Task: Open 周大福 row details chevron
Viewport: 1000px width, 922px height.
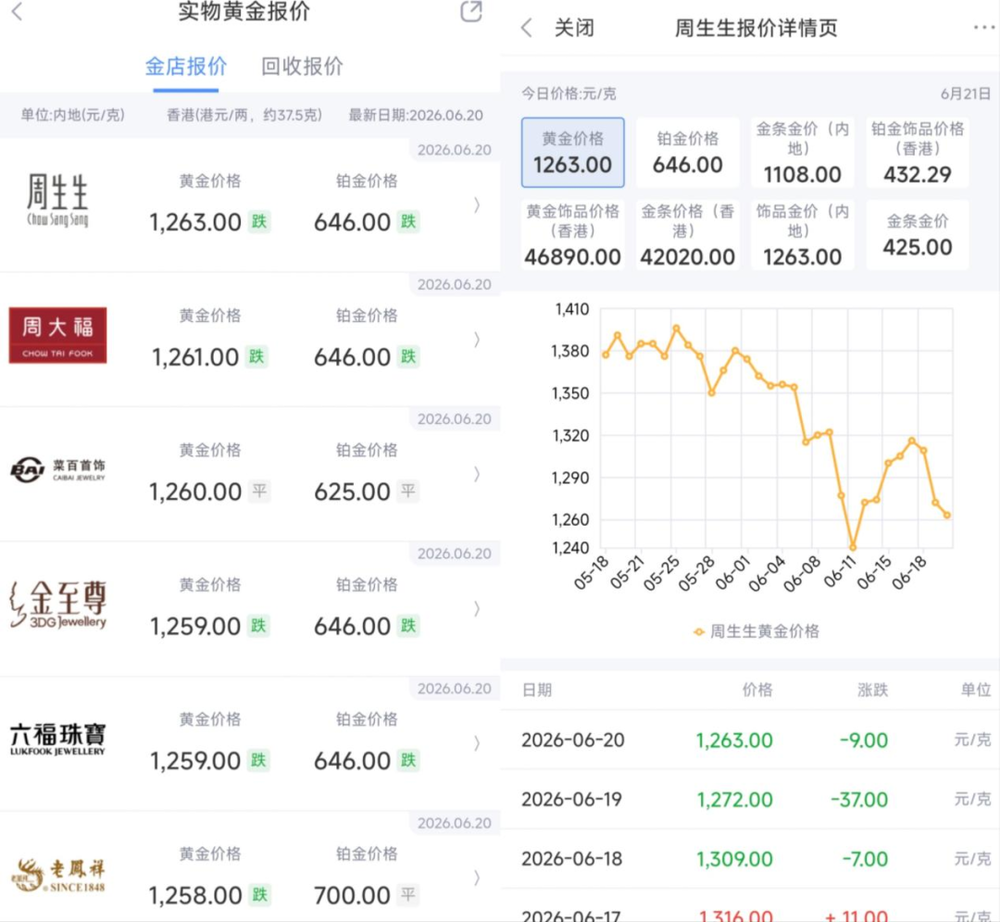Action: tap(476, 340)
